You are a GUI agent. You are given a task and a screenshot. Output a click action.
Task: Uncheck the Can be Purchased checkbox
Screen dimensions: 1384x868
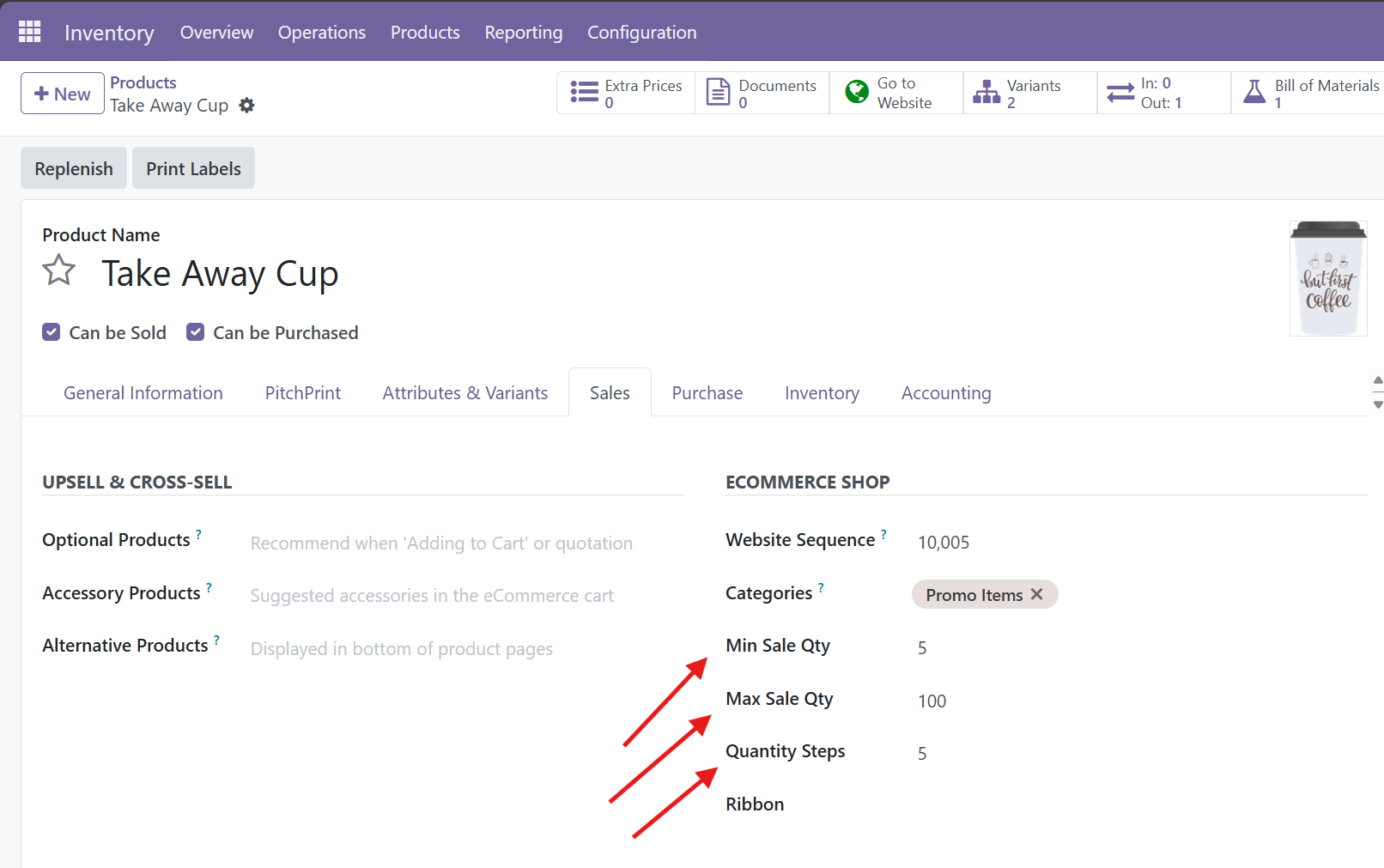point(196,332)
